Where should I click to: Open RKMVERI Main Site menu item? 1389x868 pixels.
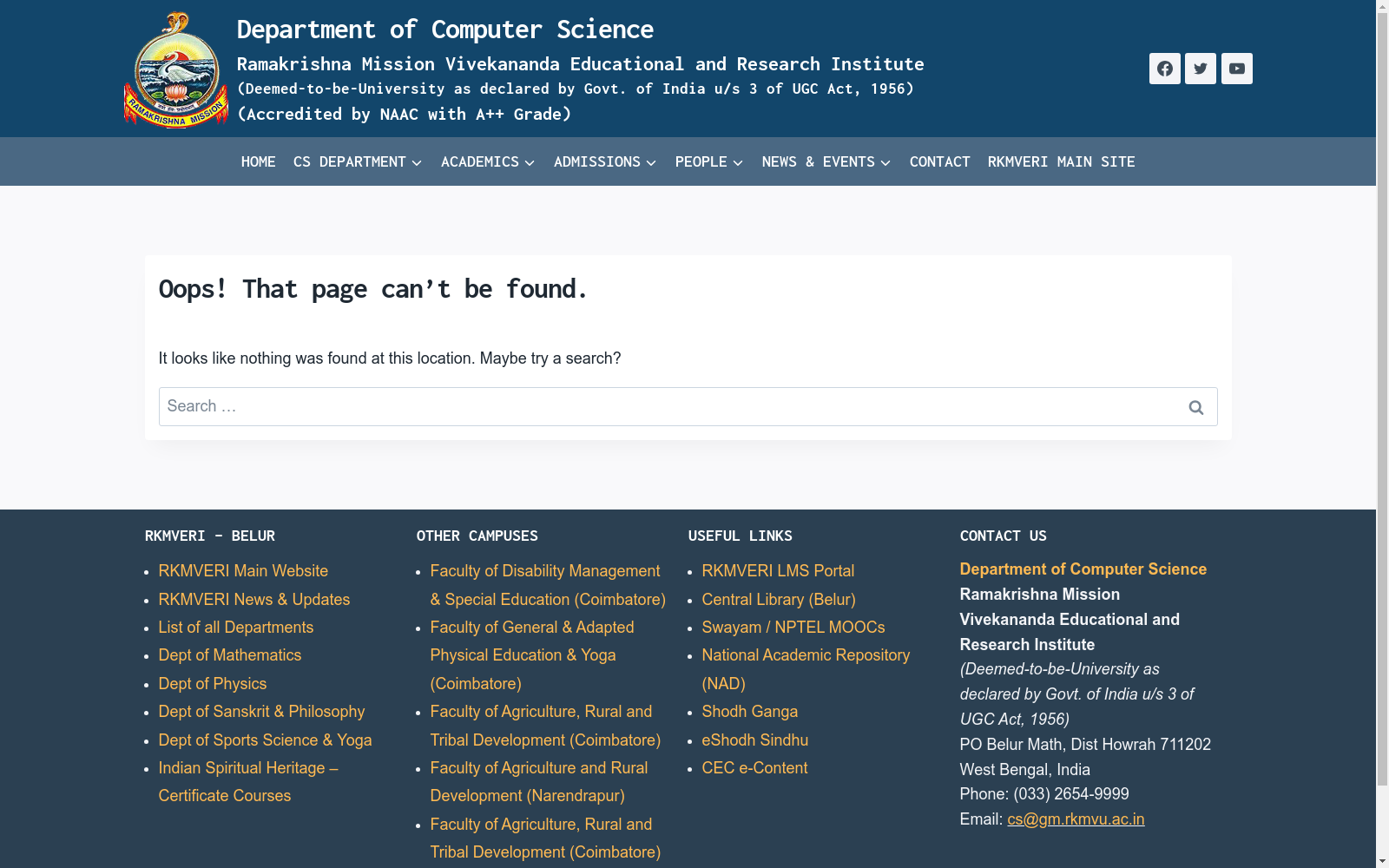pyautogui.click(x=1062, y=161)
